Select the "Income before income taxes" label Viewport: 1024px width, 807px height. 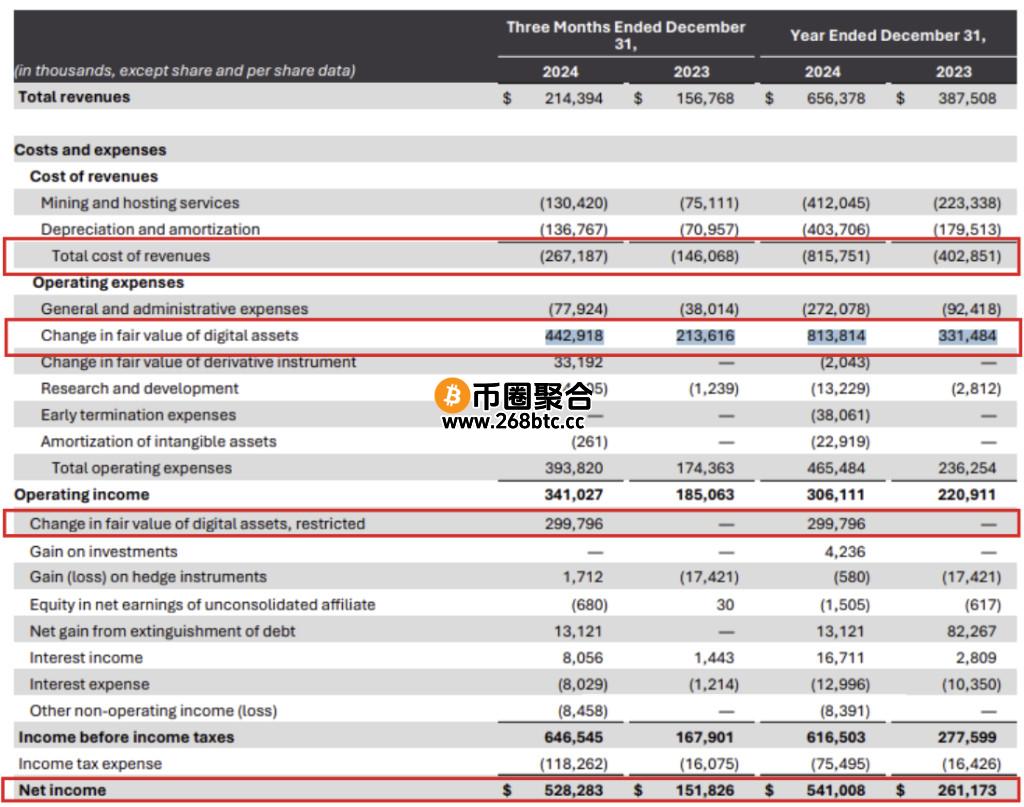(x=126, y=737)
